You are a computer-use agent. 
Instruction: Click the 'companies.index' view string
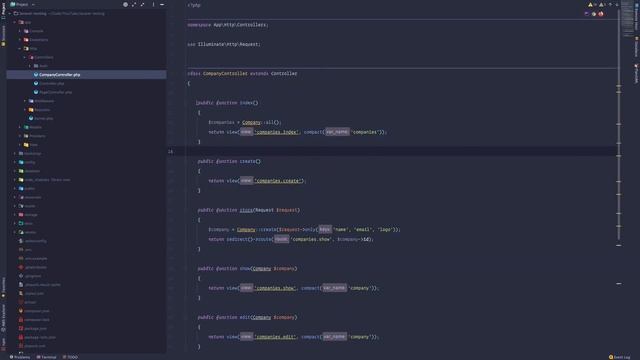click(x=276, y=132)
